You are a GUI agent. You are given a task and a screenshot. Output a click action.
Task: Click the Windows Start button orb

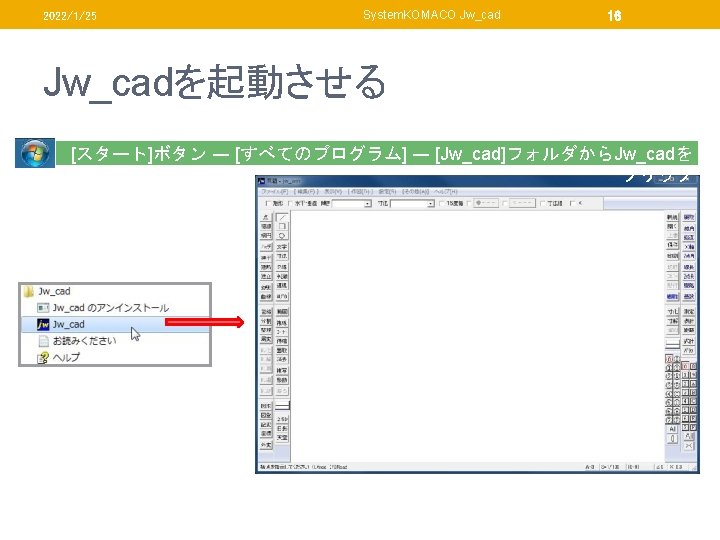(x=35, y=153)
